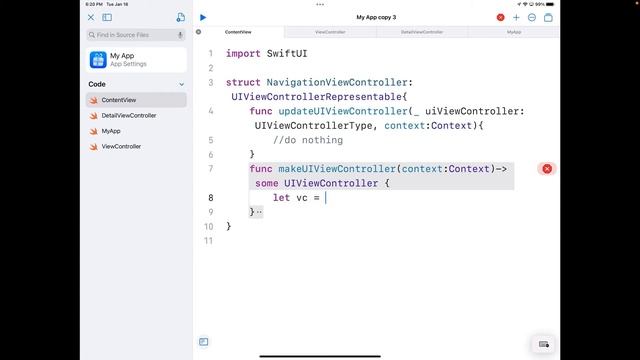Viewport: 640px width, 360px height.
Task: Switch to the ContentView tab
Action: click(238, 32)
